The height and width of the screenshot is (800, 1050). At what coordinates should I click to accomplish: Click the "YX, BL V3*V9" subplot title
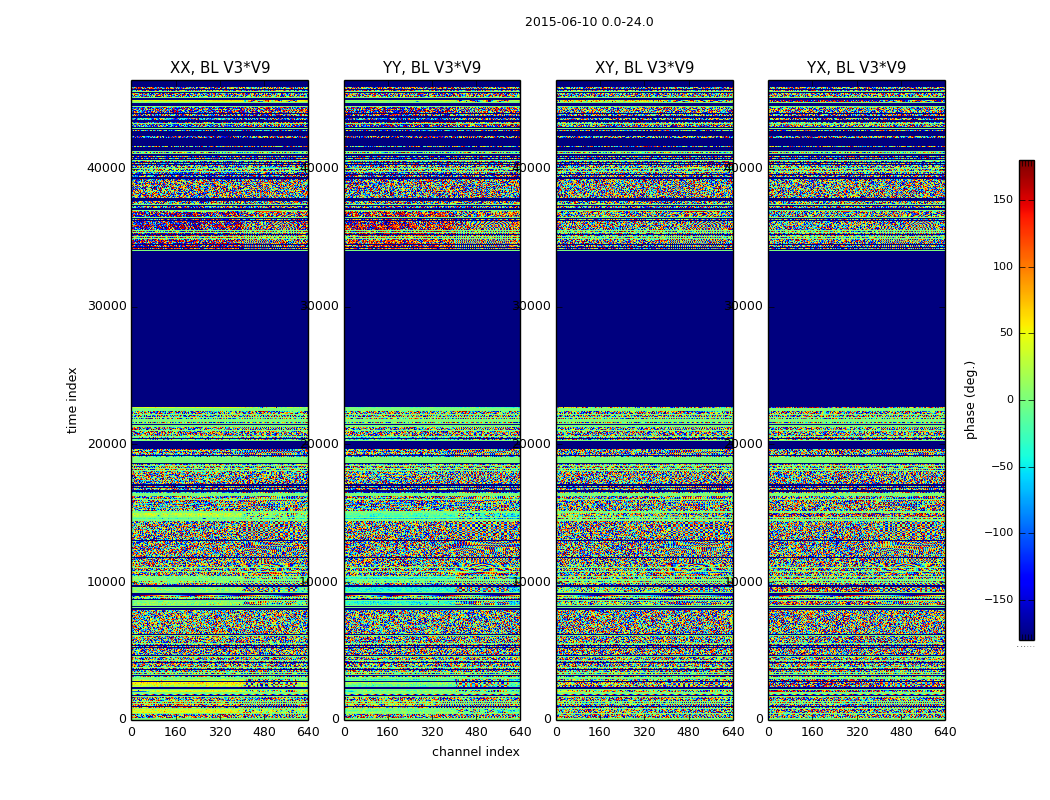[856, 68]
